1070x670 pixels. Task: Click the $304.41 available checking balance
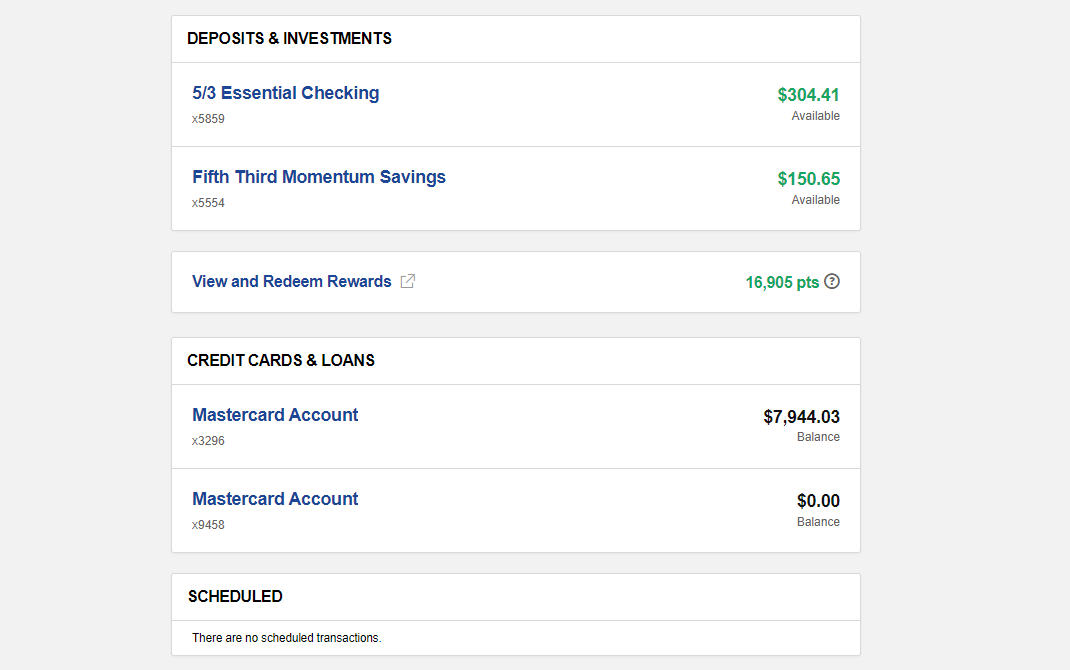[809, 95]
